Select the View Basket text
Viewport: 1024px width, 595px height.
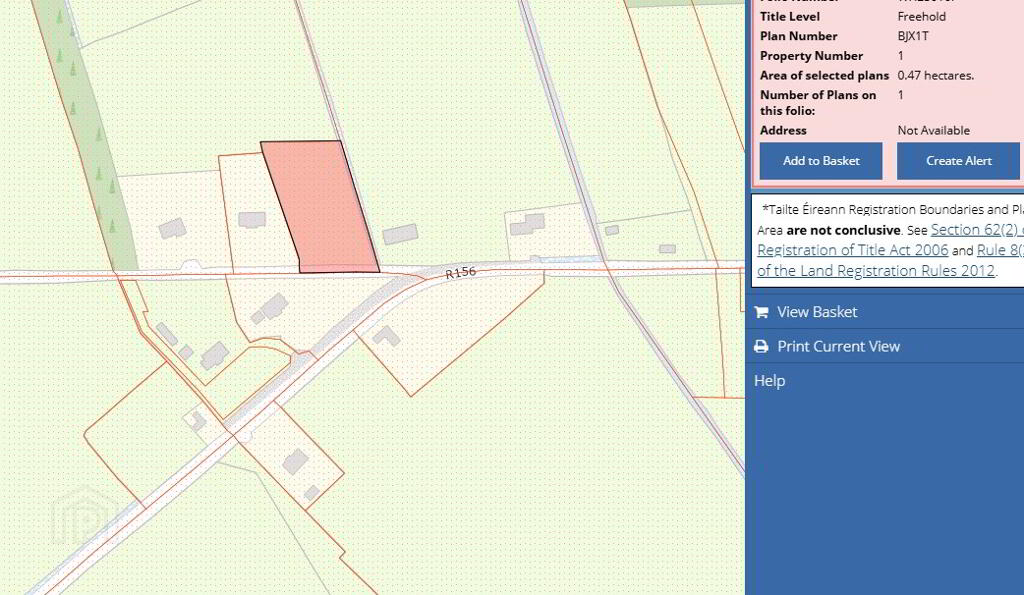coord(817,312)
